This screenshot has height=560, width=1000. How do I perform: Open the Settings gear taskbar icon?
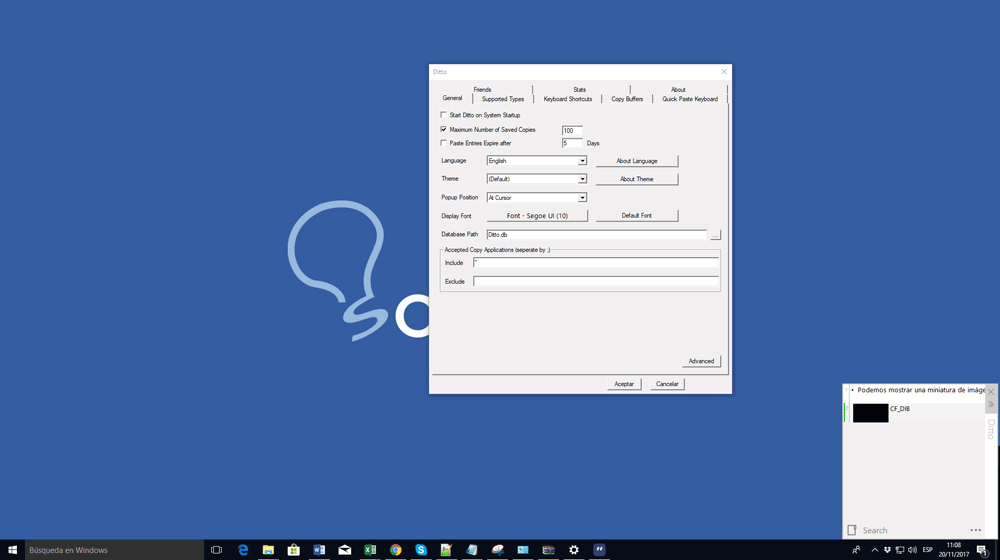coord(574,550)
